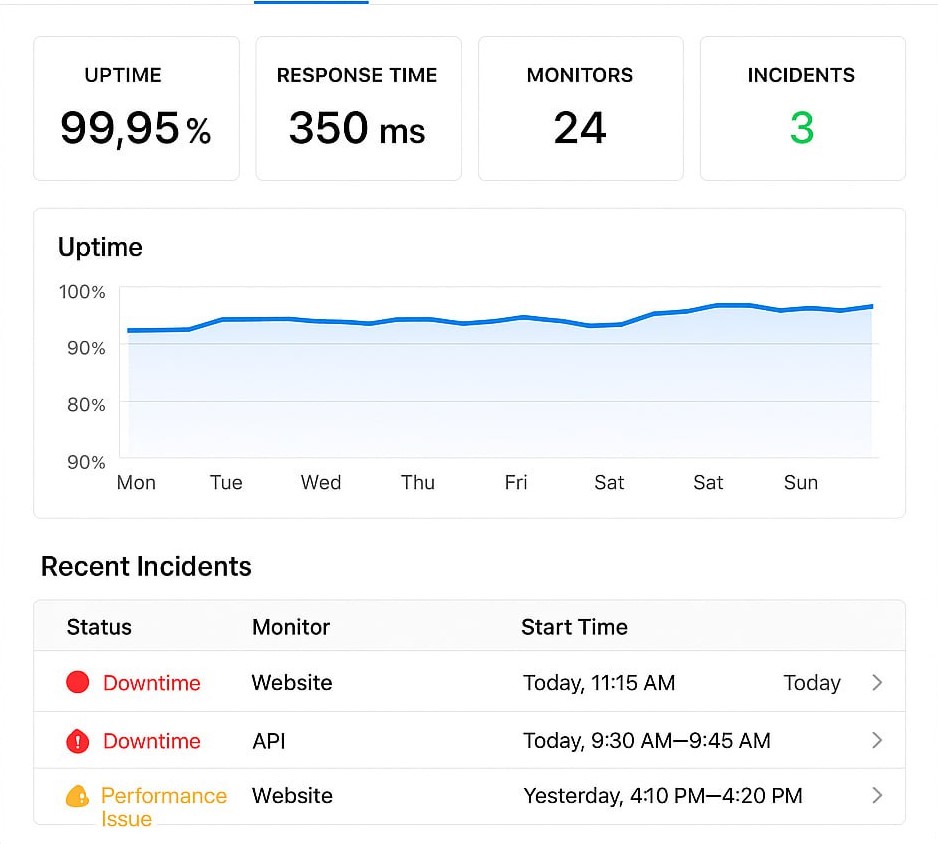
Task: Click the yellow warning icon for Performance Issue
Action: pyautogui.click(x=78, y=797)
